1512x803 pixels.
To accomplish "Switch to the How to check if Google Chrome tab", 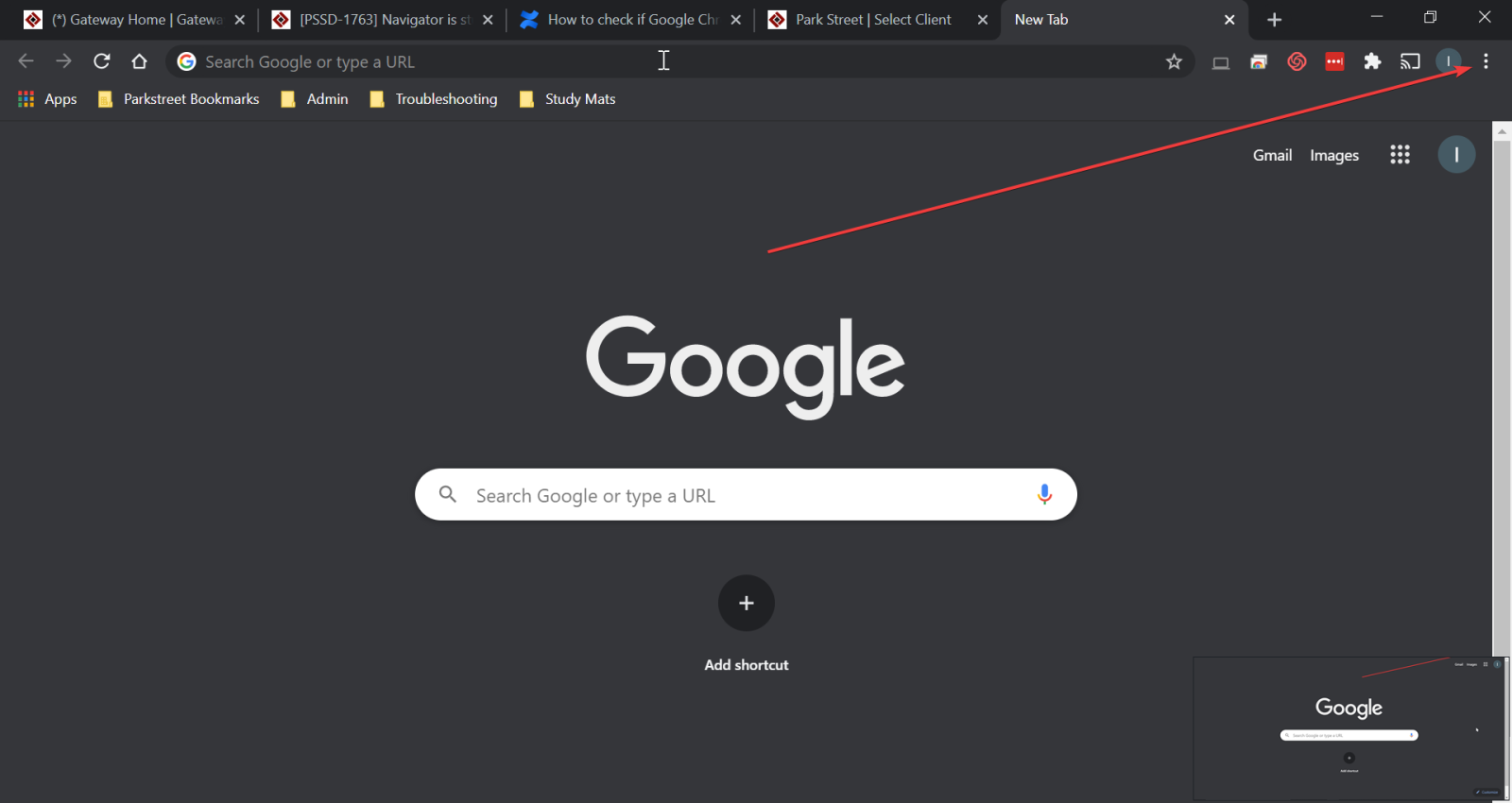I will (630, 20).
